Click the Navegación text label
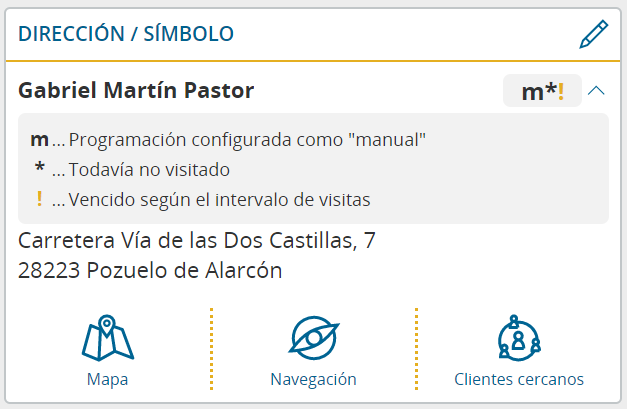The height and width of the screenshot is (409, 627). coord(314,379)
